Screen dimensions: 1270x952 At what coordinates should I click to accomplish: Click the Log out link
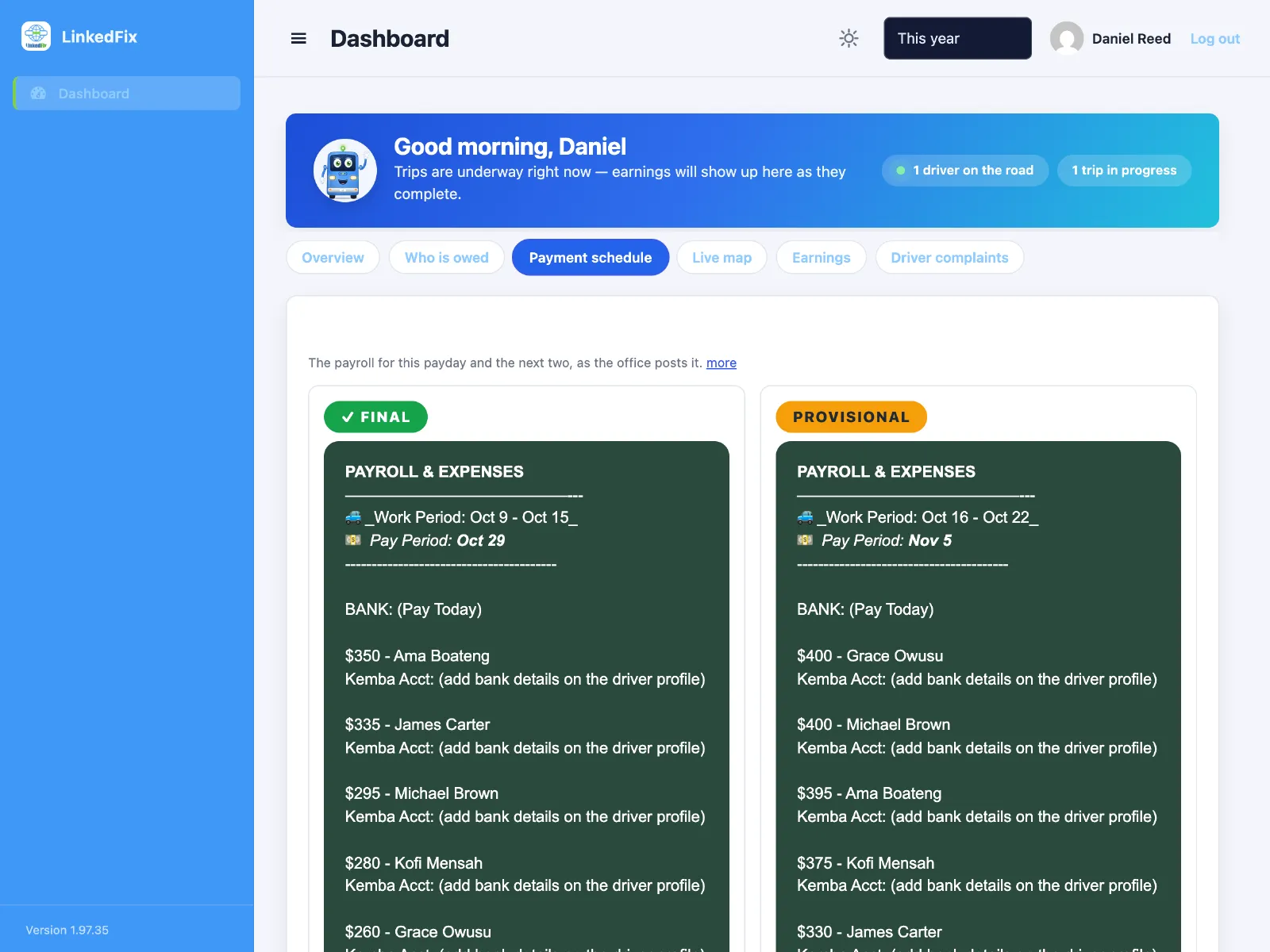(1214, 39)
